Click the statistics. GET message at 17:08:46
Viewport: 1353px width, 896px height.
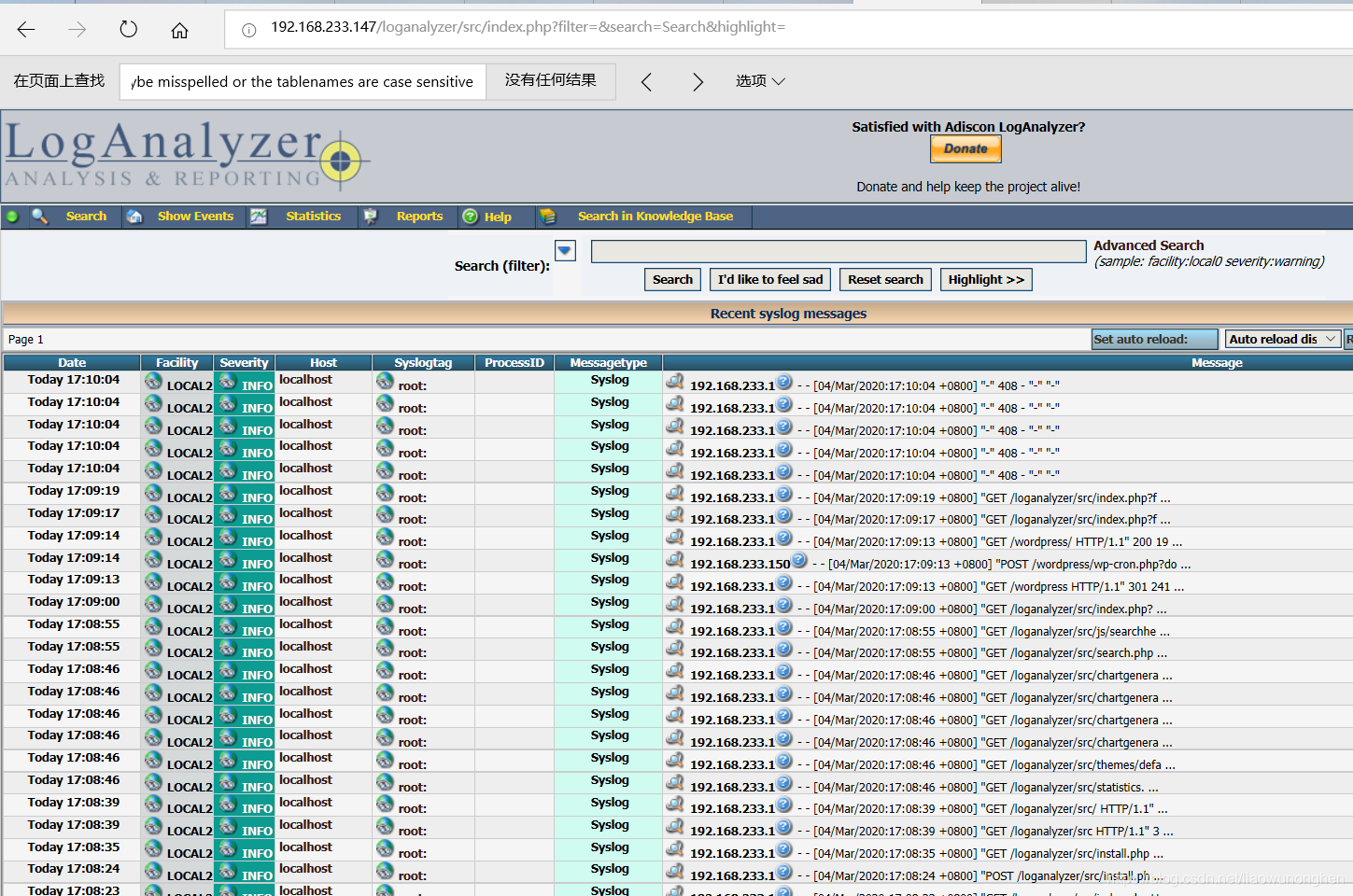(x=978, y=787)
